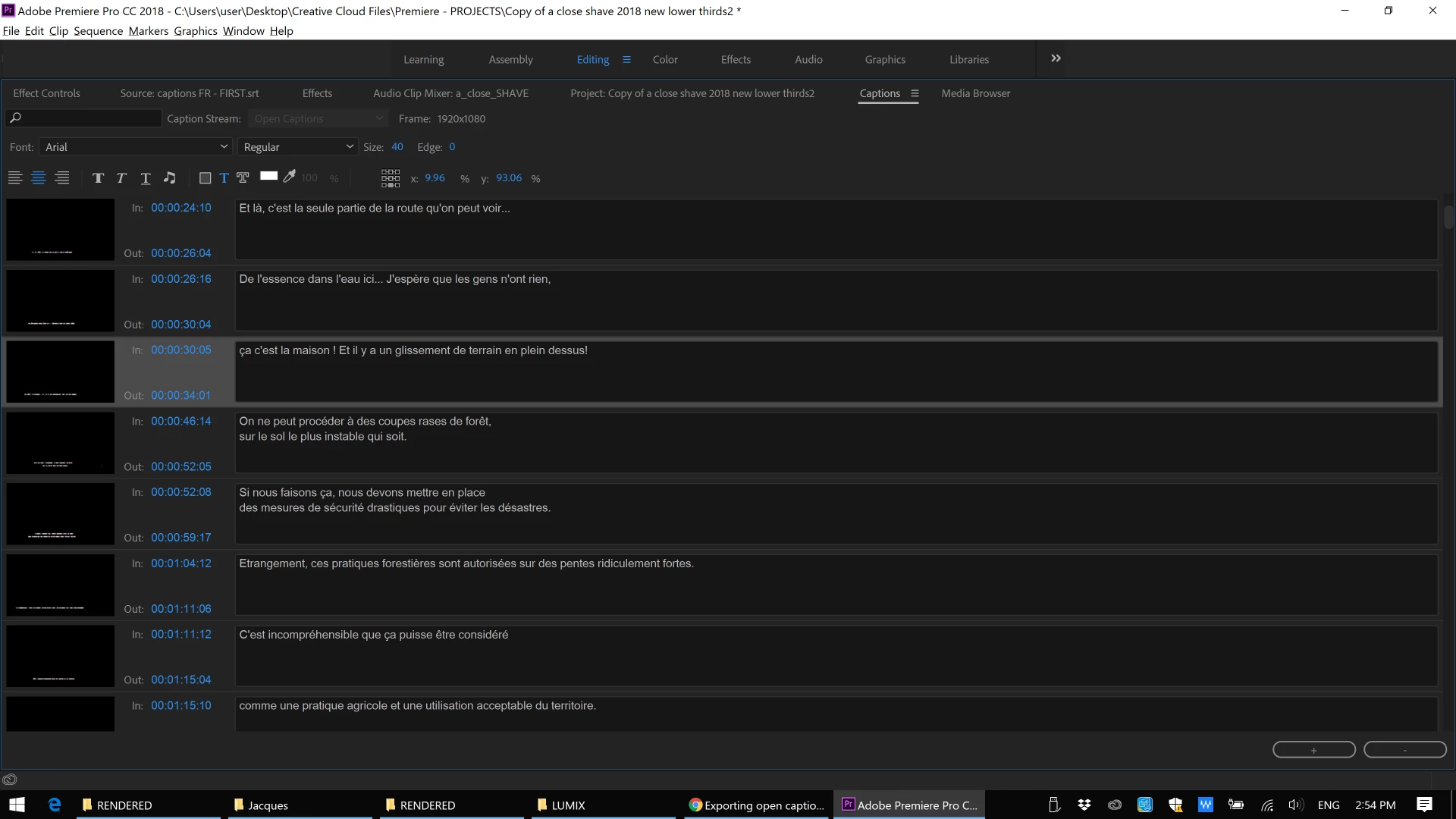Insert a music note symbol
Viewport: 1456px width, 819px height.
click(170, 177)
